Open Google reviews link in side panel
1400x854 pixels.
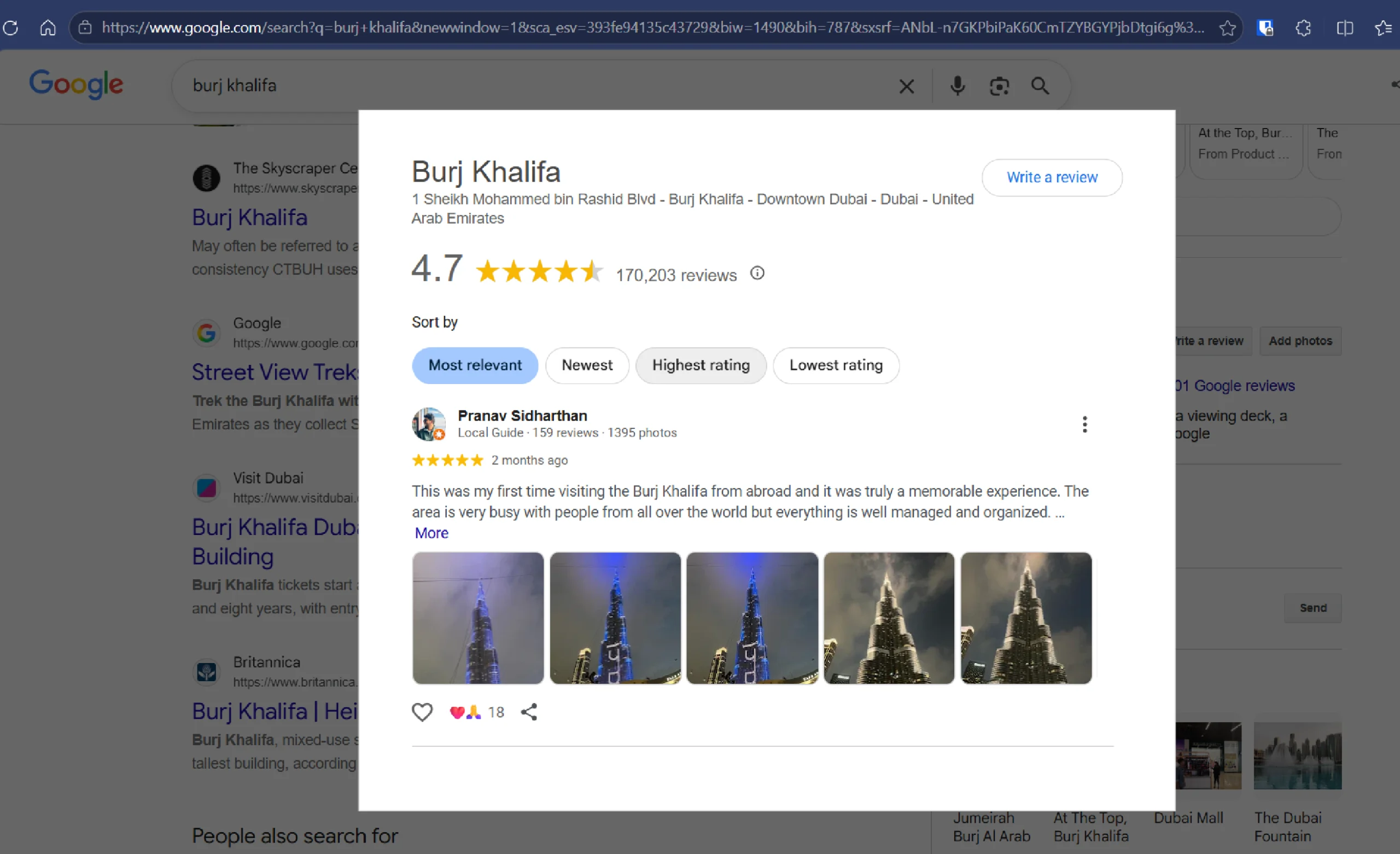coord(1235,386)
